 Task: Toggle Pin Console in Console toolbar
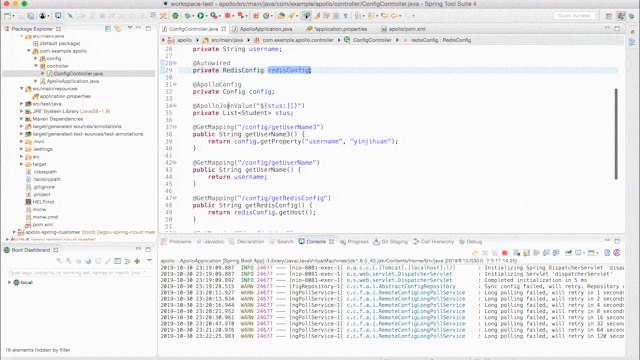click(x=568, y=253)
